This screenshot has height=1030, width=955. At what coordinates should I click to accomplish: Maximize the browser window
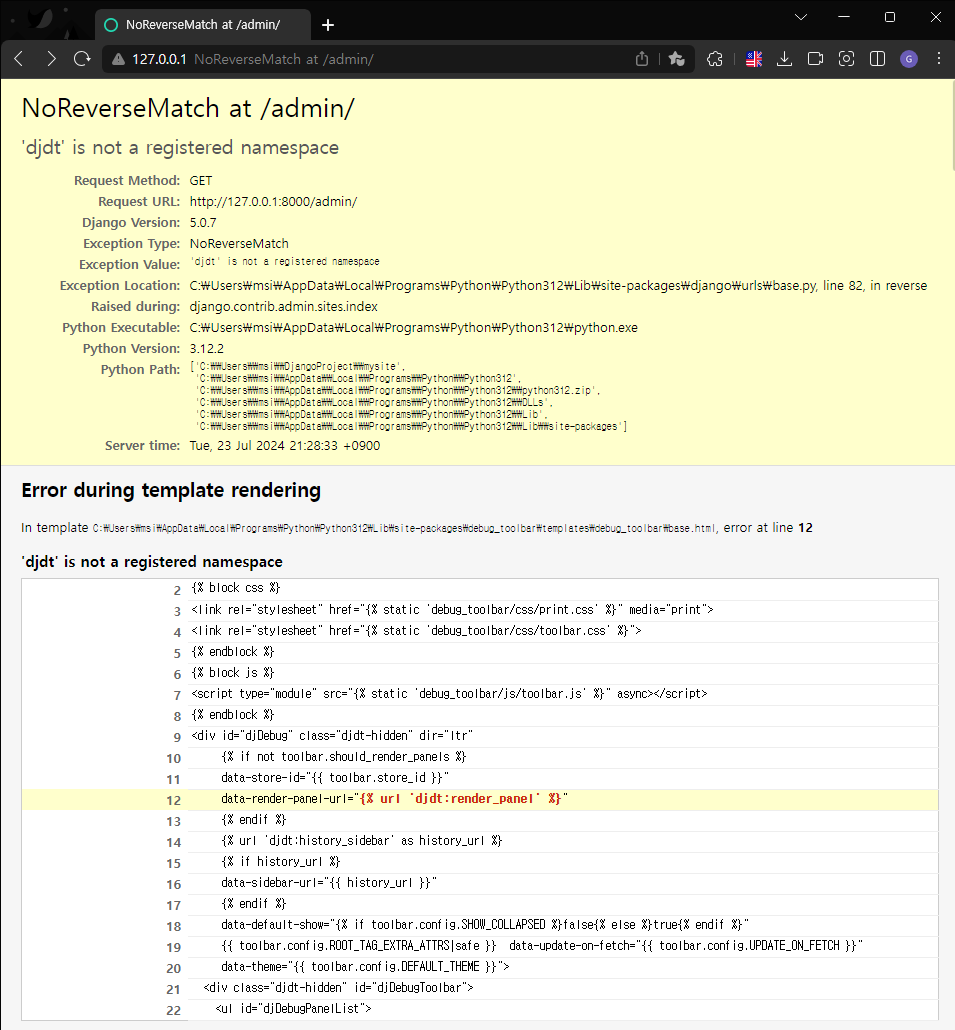click(x=890, y=17)
